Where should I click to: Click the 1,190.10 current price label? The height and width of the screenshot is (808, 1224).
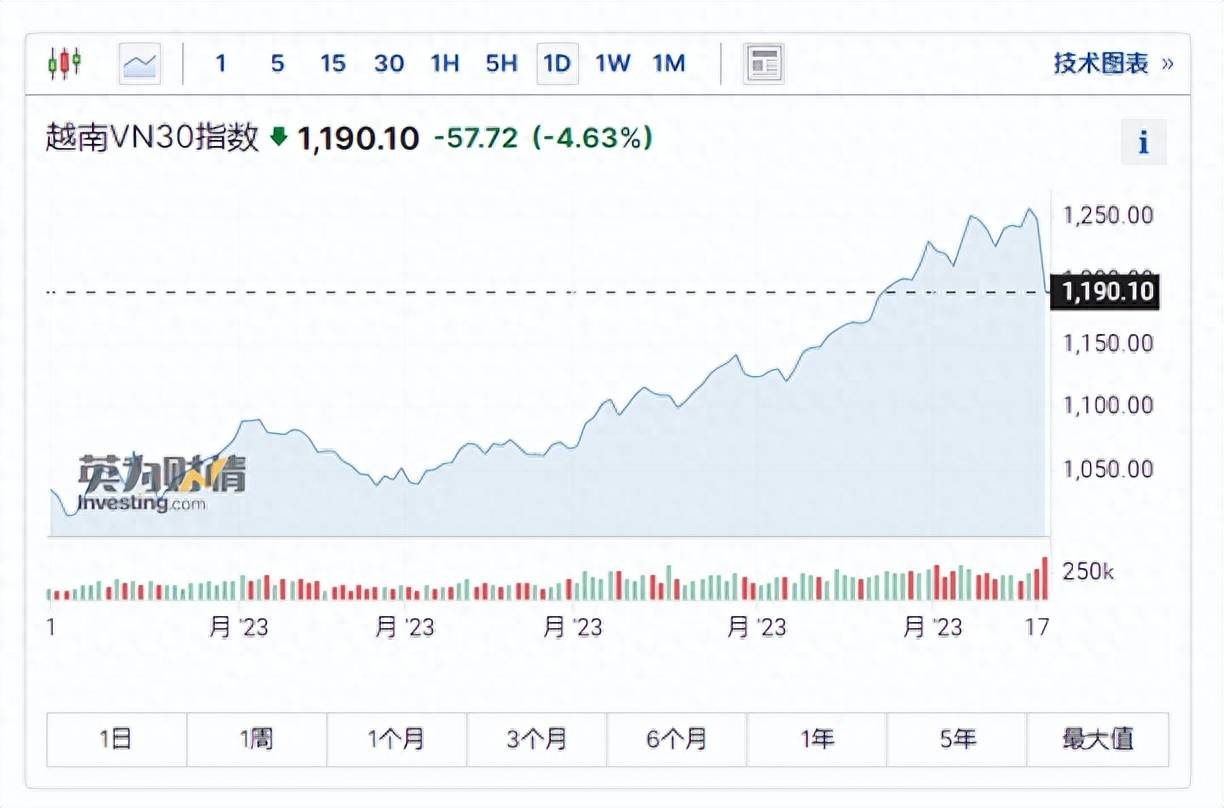tap(1104, 291)
